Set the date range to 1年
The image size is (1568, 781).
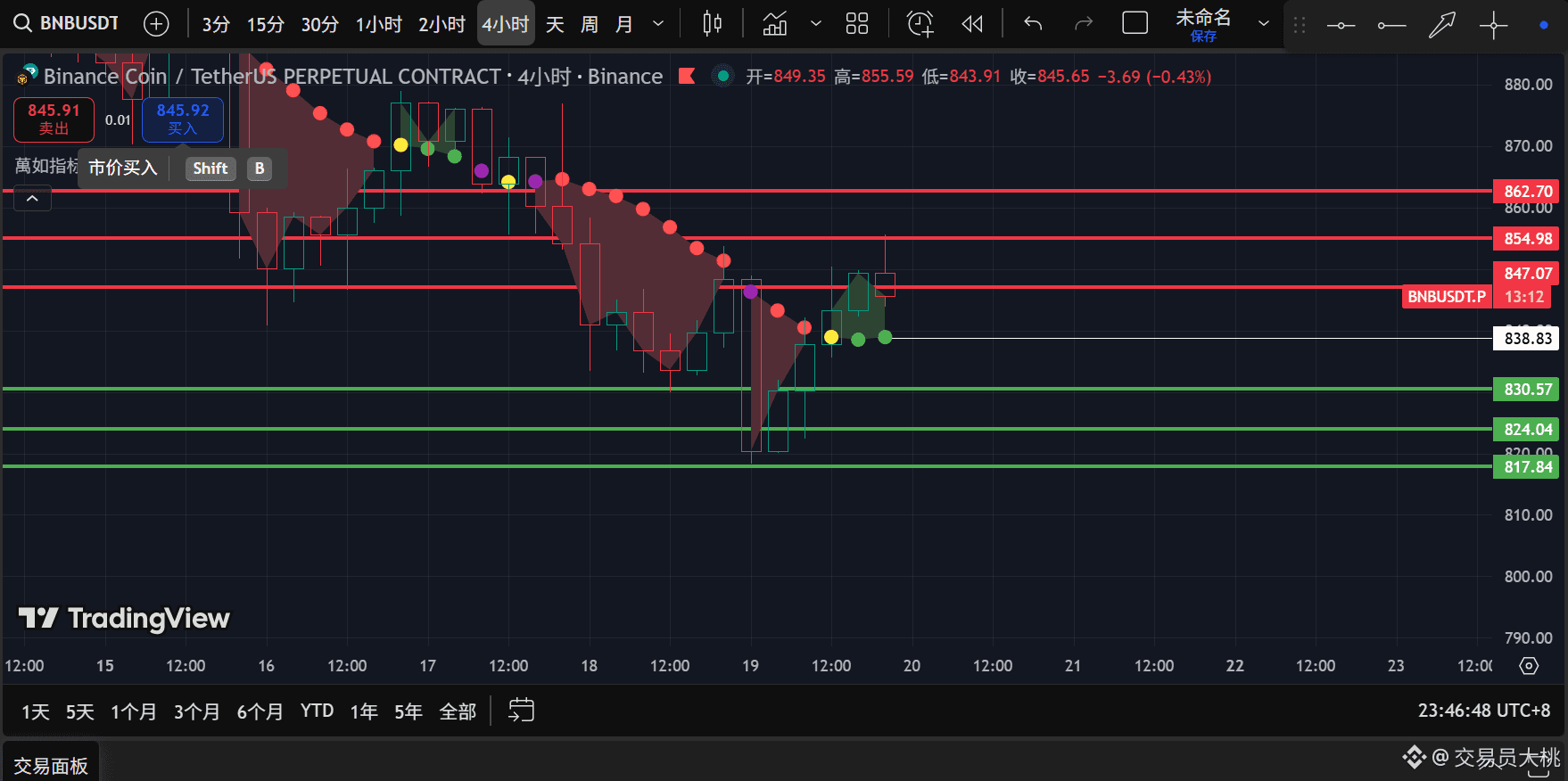click(364, 711)
